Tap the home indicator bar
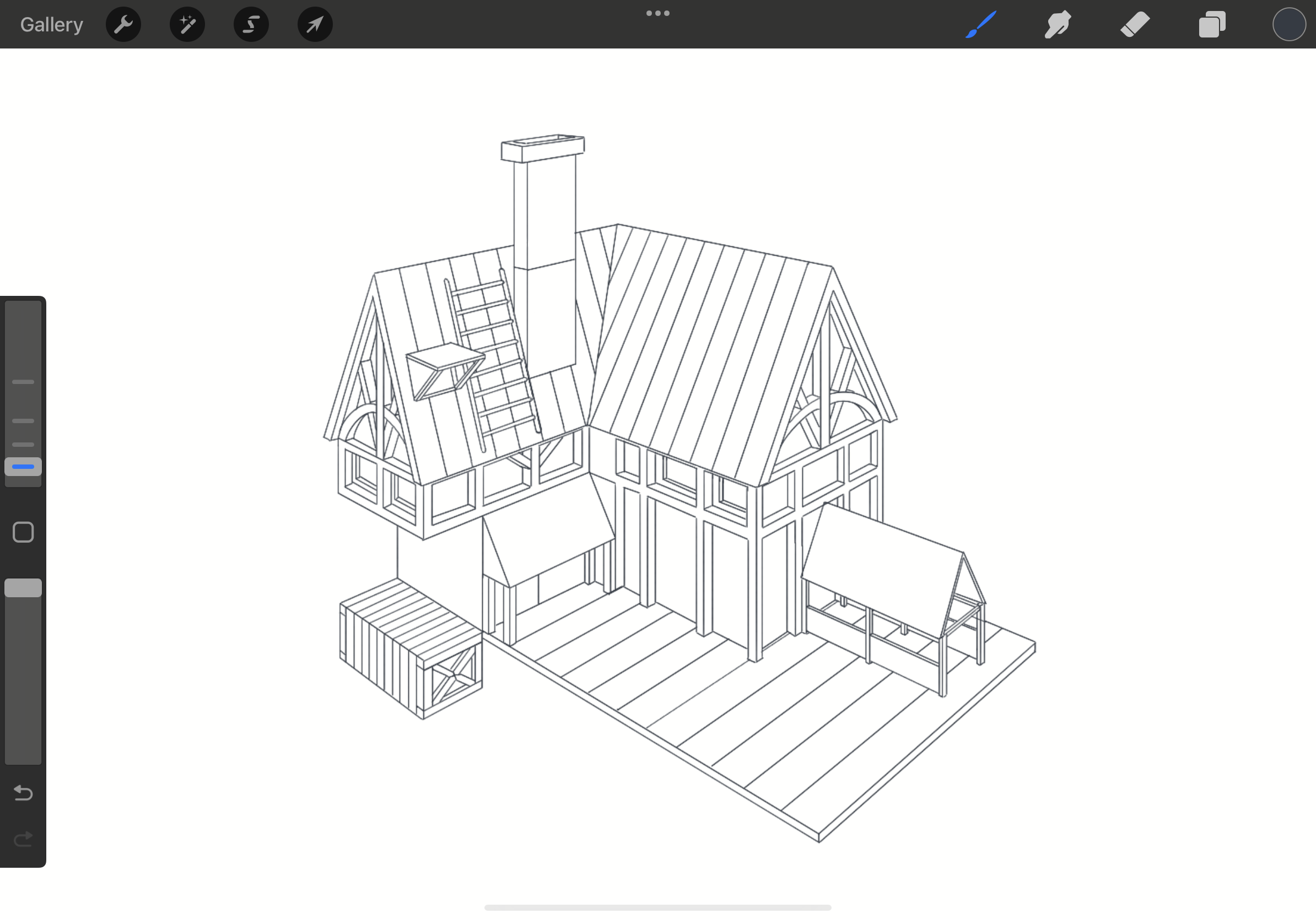1316x919 pixels. [x=658, y=907]
